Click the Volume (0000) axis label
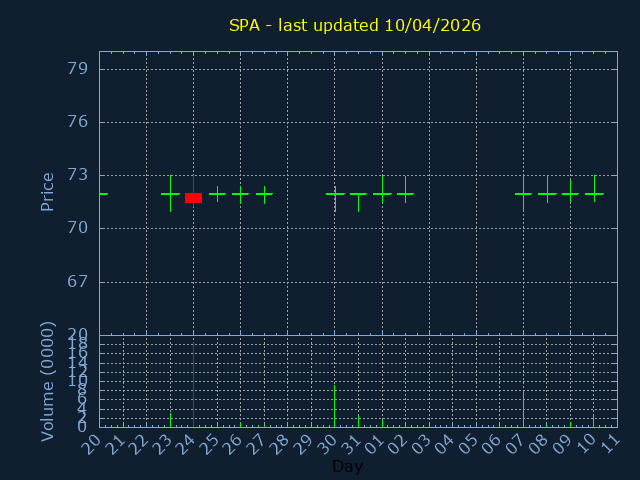Screen dimensions: 640x480 [47, 381]
